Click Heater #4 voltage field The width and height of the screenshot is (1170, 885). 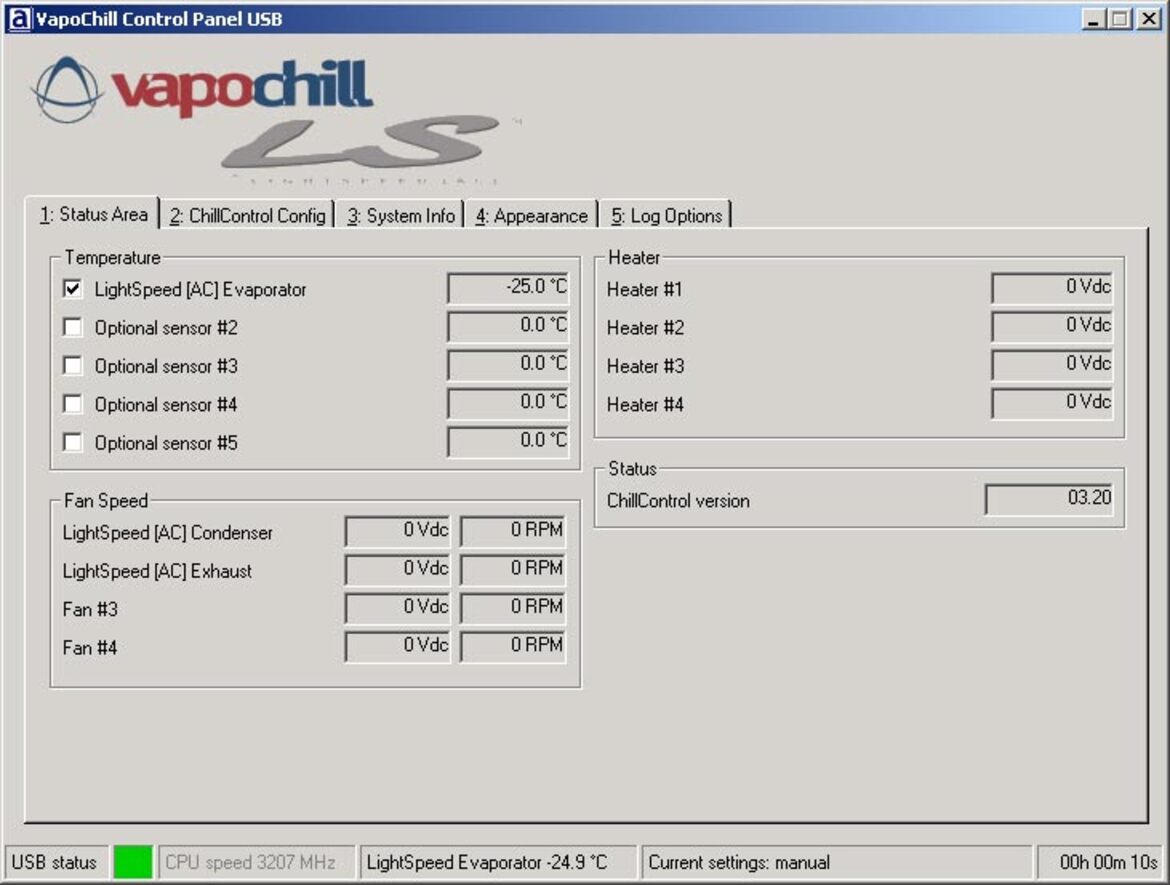coord(1052,403)
